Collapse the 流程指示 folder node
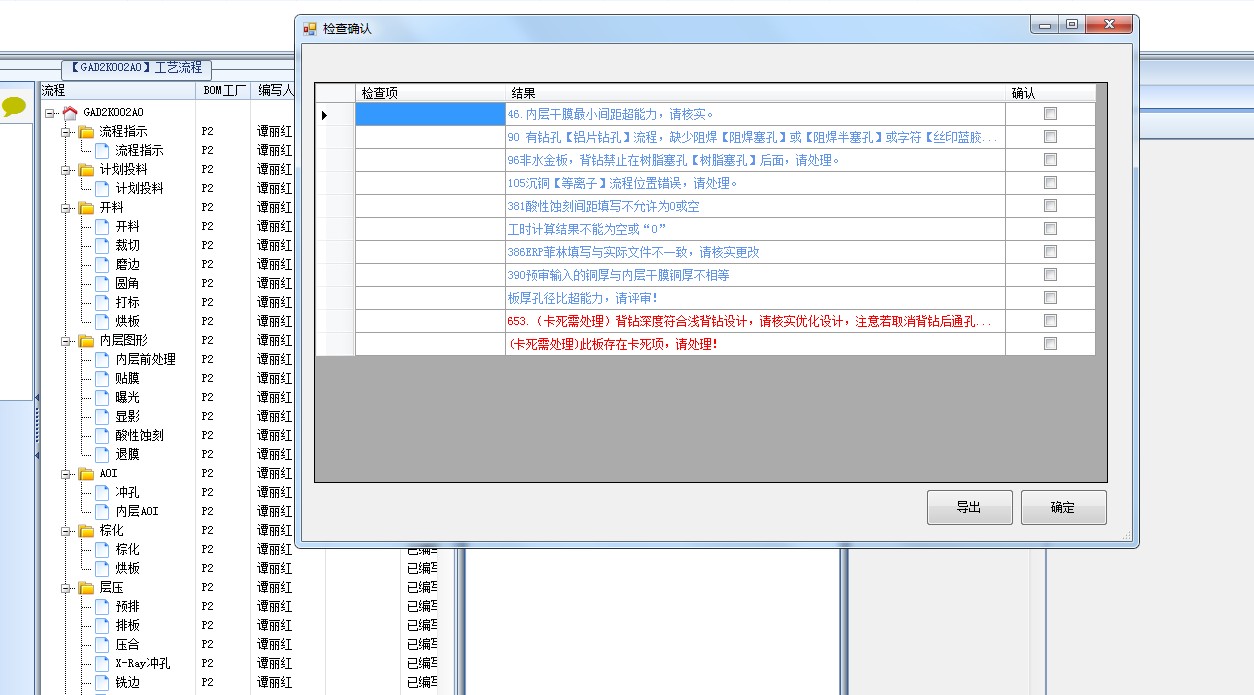The height and width of the screenshot is (695, 1254). [66, 131]
